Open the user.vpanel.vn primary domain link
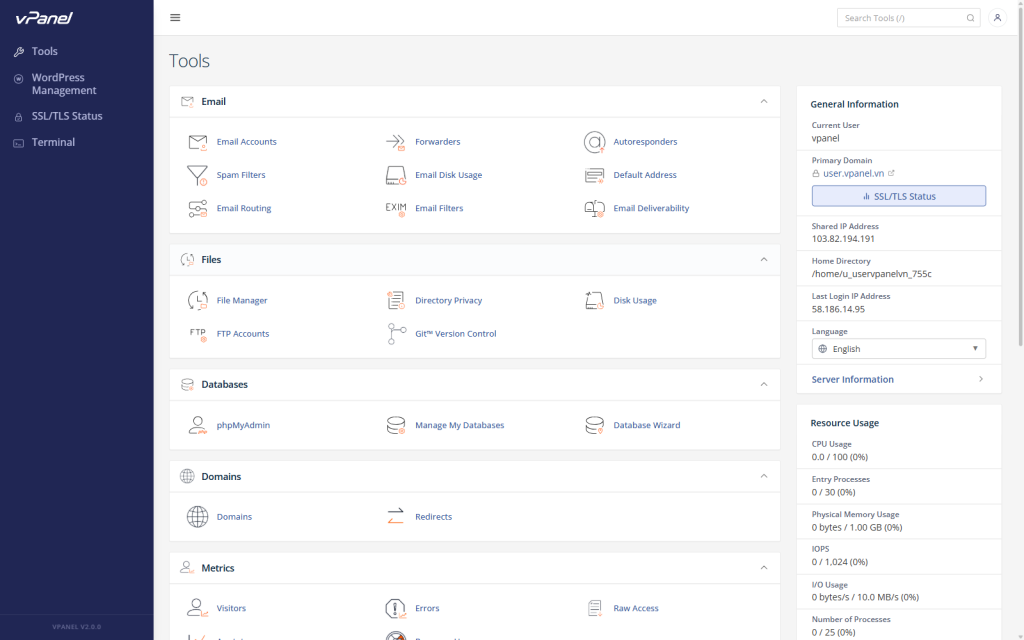The height and width of the screenshot is (640, 1024). tap(853, 173)
